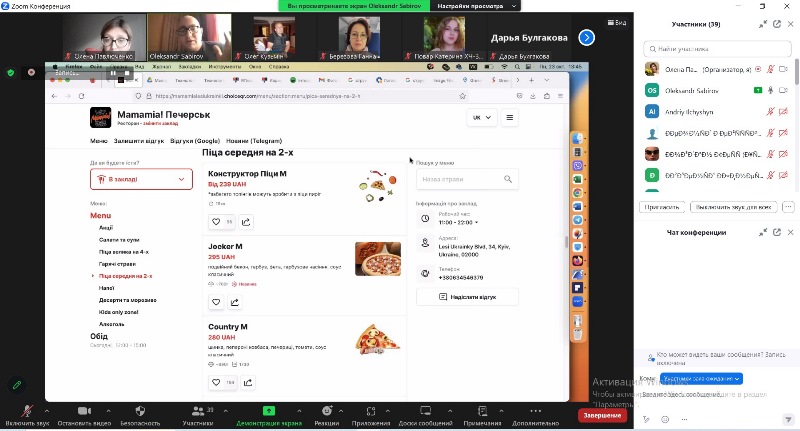Open Новини (Telegram) tab
The height and width of the screenshot is (431, 800).
pos(254,141)
